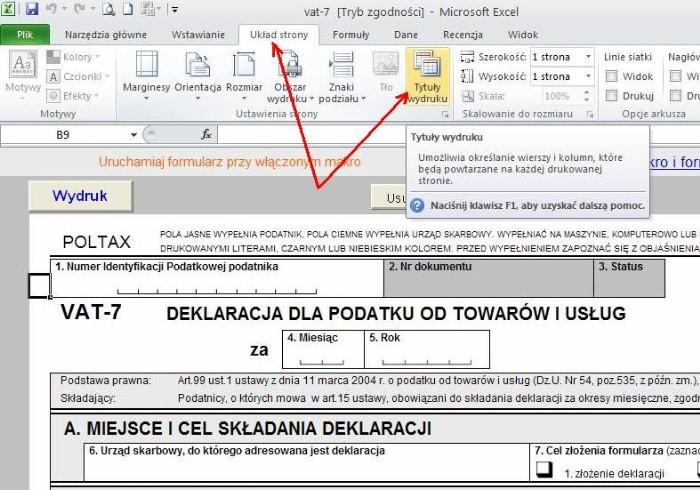Open Skalowanie do rozmiaru dialog launcher
700x490 pixels.
590,115
